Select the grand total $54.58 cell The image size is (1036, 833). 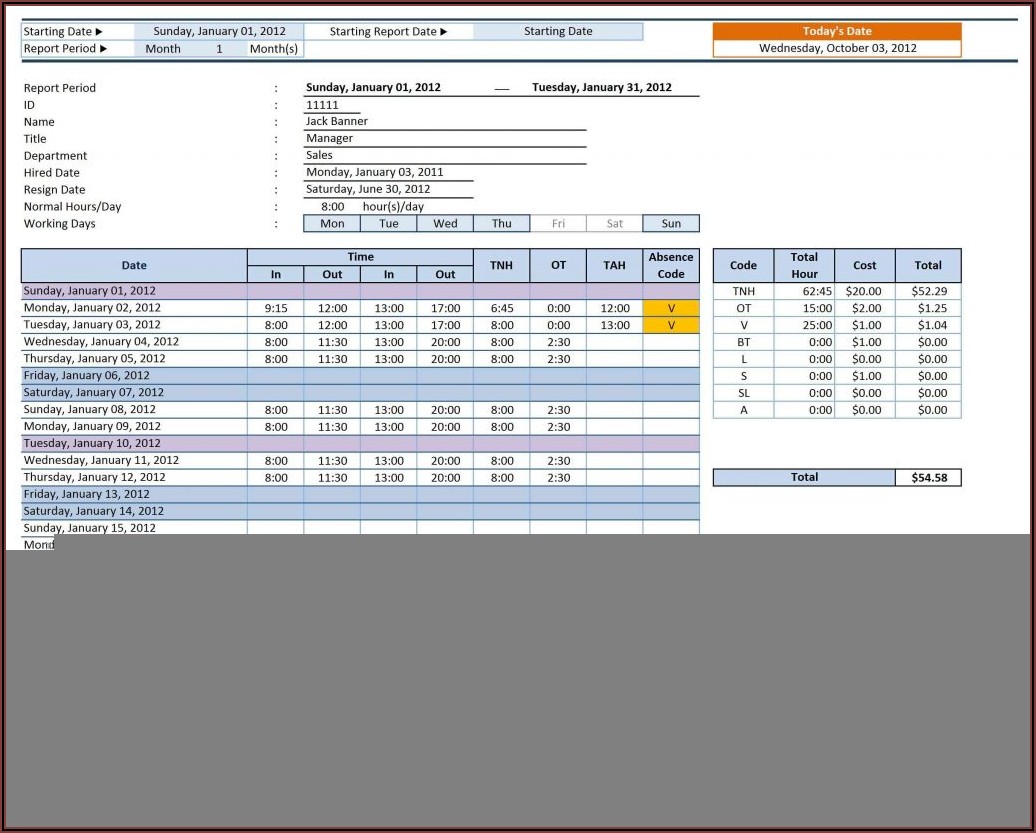[x=928, y=478]
